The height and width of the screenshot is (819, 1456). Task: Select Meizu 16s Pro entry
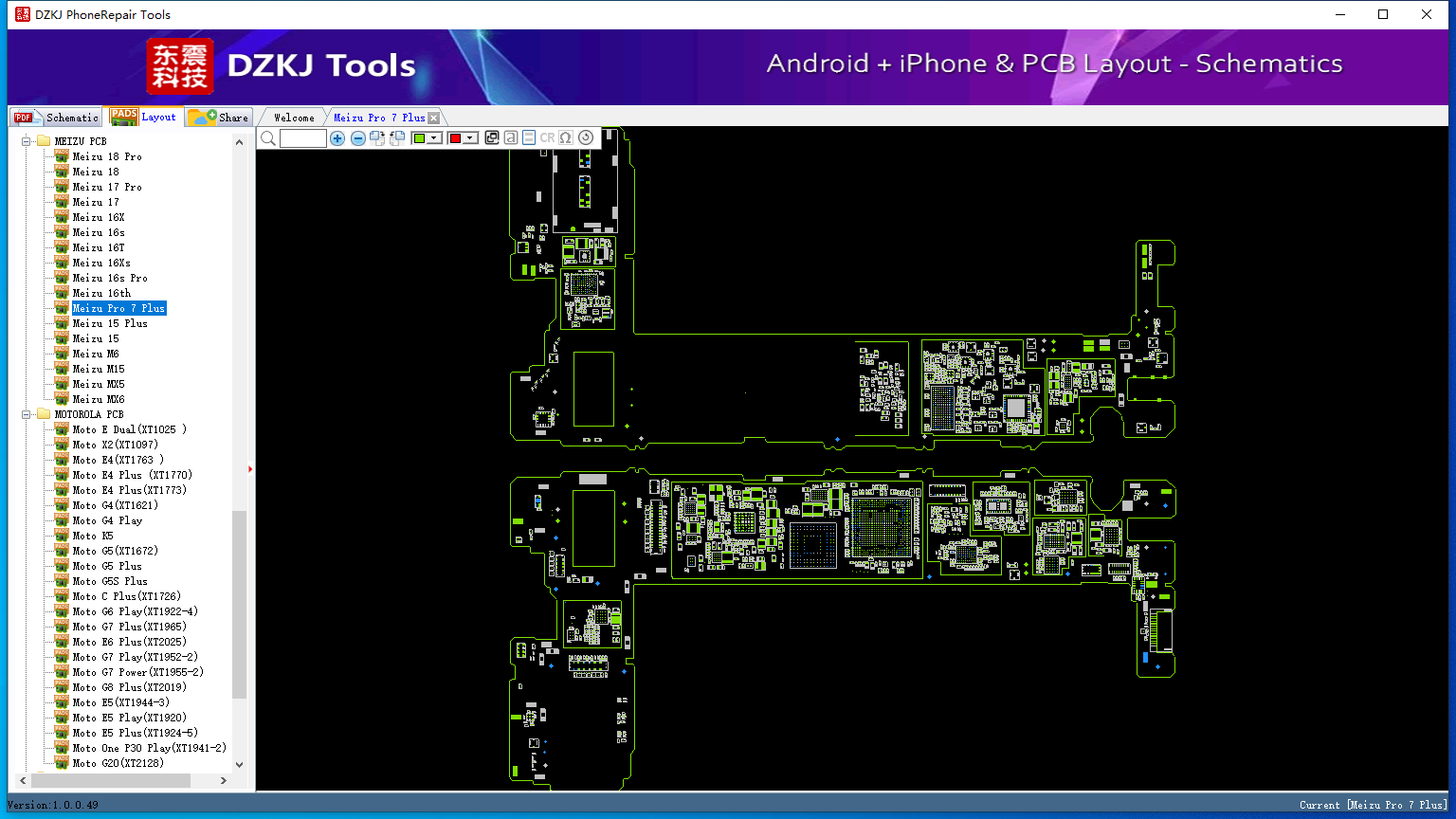(110, 278)
